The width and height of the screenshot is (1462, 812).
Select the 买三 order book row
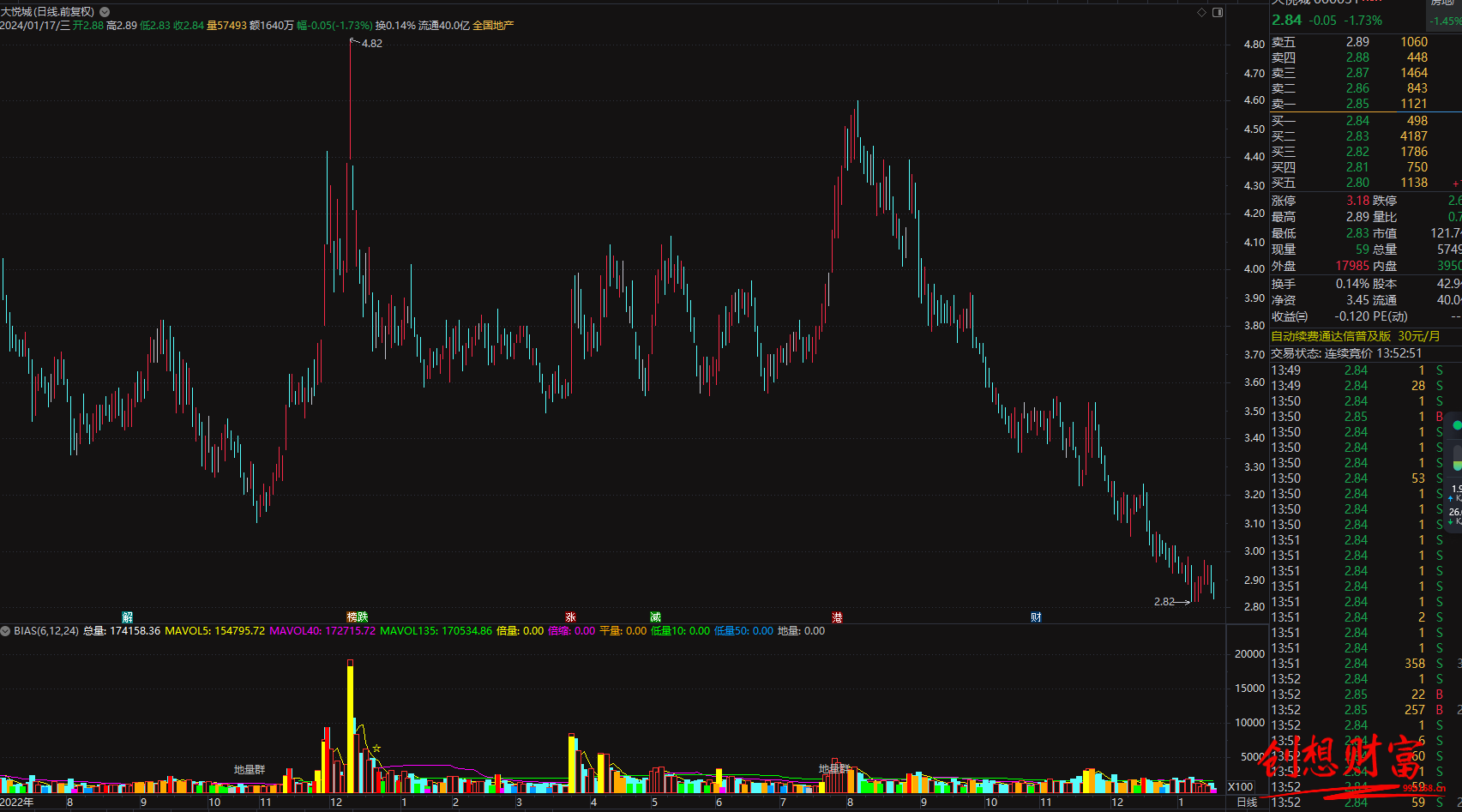pos(1365,152)
